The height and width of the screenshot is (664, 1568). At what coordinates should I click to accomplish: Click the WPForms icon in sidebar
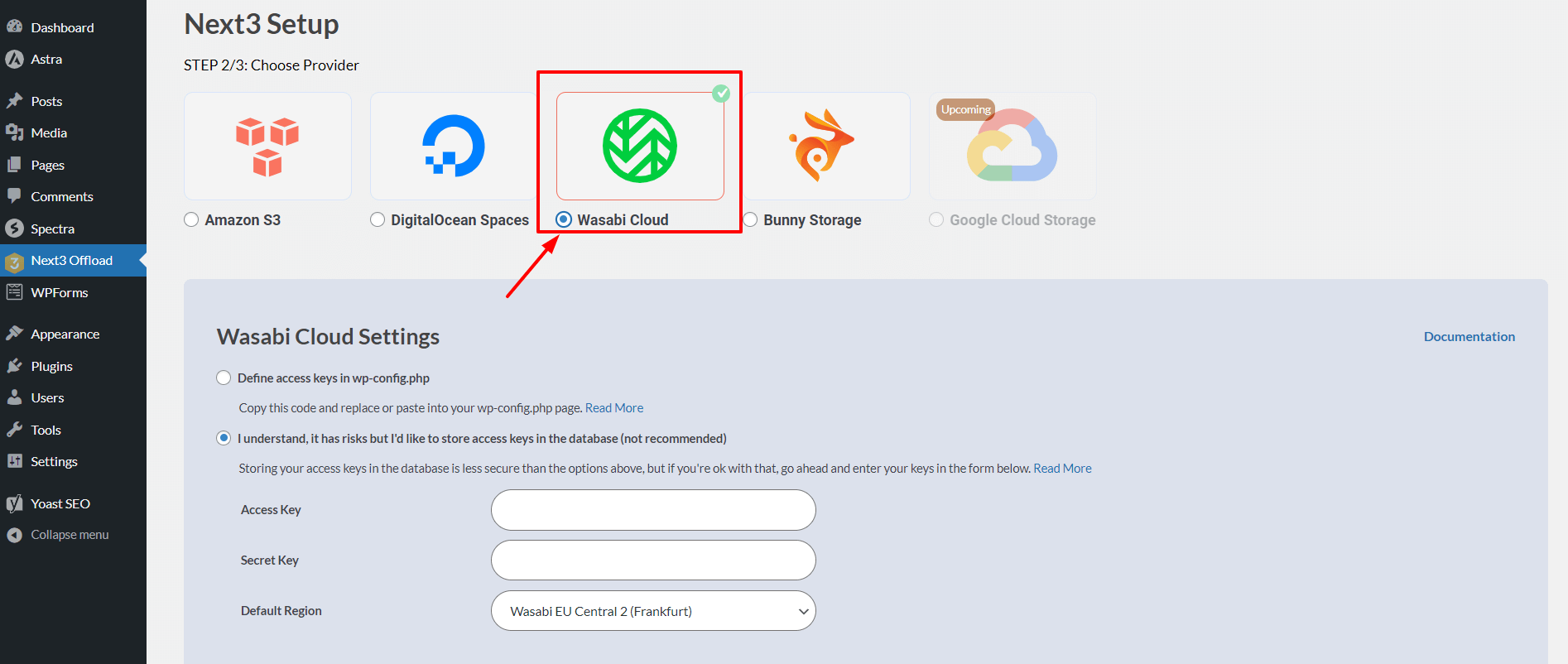(14, 292)
